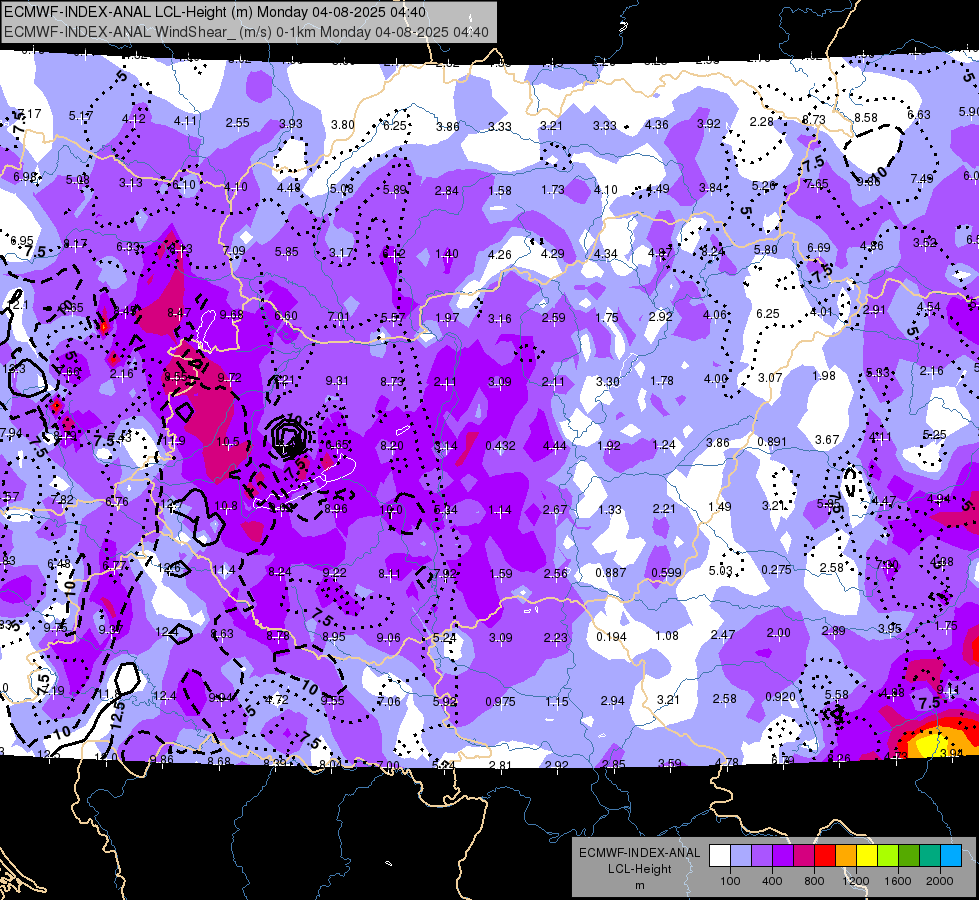Click the grid value 4.36

click(x=656, y=125)
